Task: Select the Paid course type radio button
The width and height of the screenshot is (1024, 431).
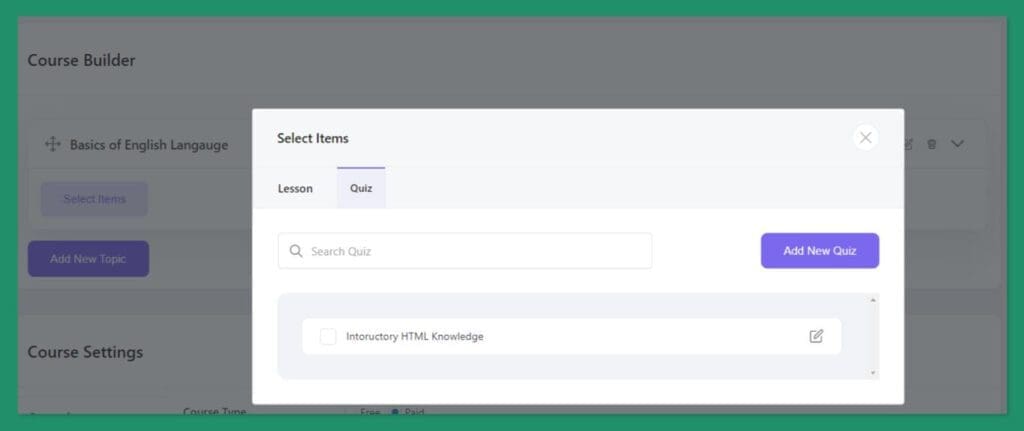Action: (x=396, y=412)
